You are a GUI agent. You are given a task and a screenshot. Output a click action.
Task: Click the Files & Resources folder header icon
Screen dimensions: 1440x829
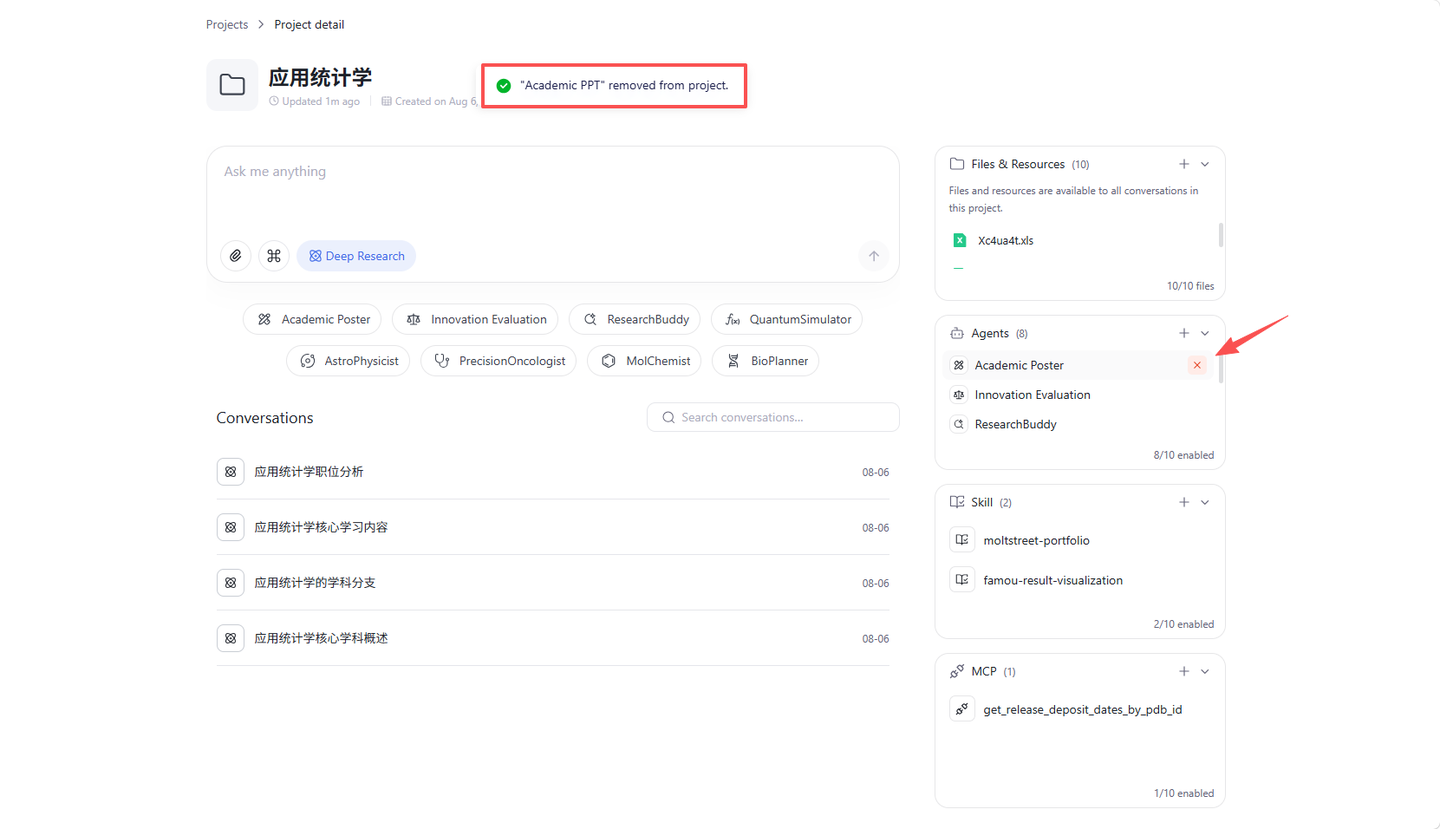tap(957, 164)
